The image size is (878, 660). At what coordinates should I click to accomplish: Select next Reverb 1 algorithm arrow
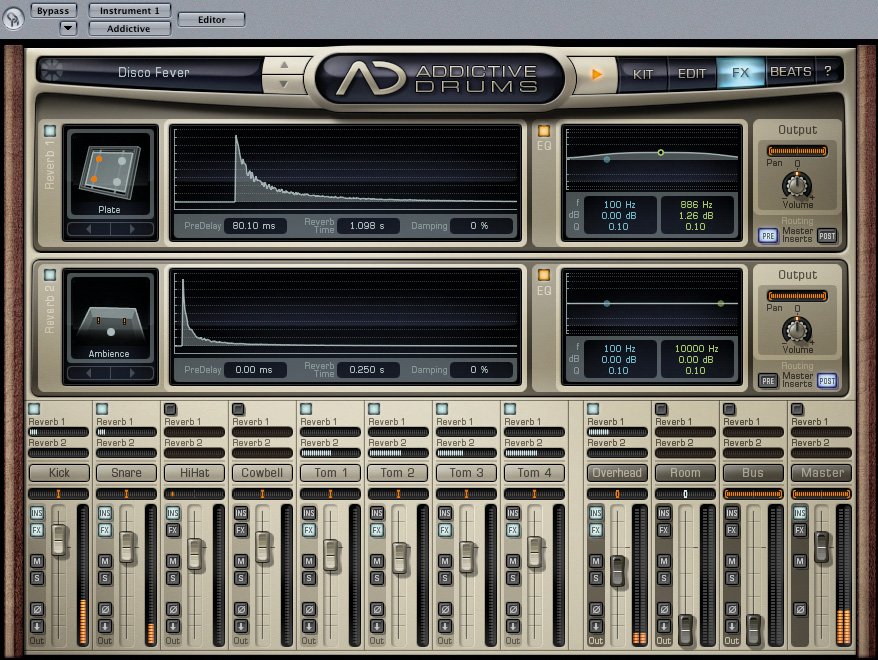pos(132,229)
